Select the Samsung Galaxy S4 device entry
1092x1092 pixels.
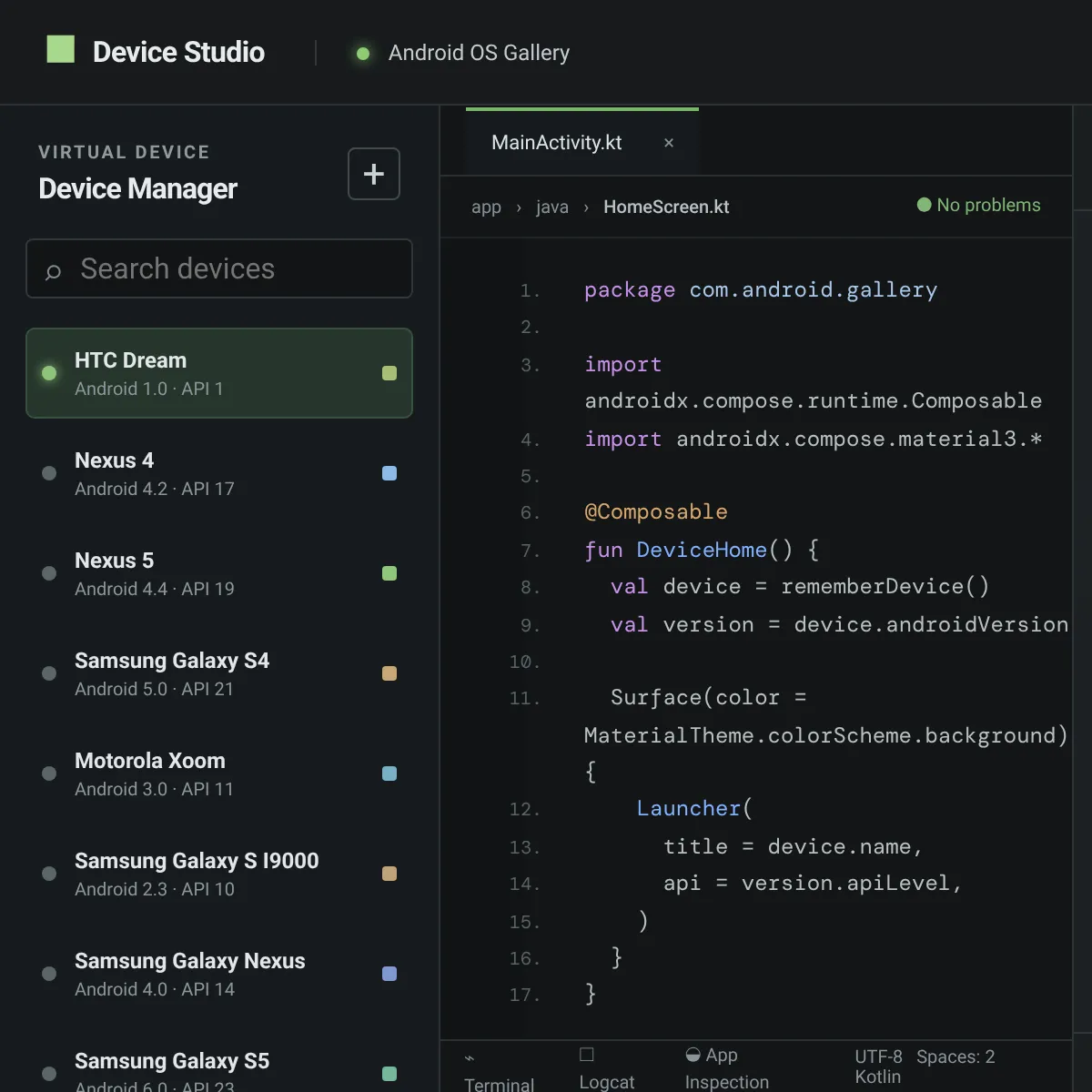219,673
